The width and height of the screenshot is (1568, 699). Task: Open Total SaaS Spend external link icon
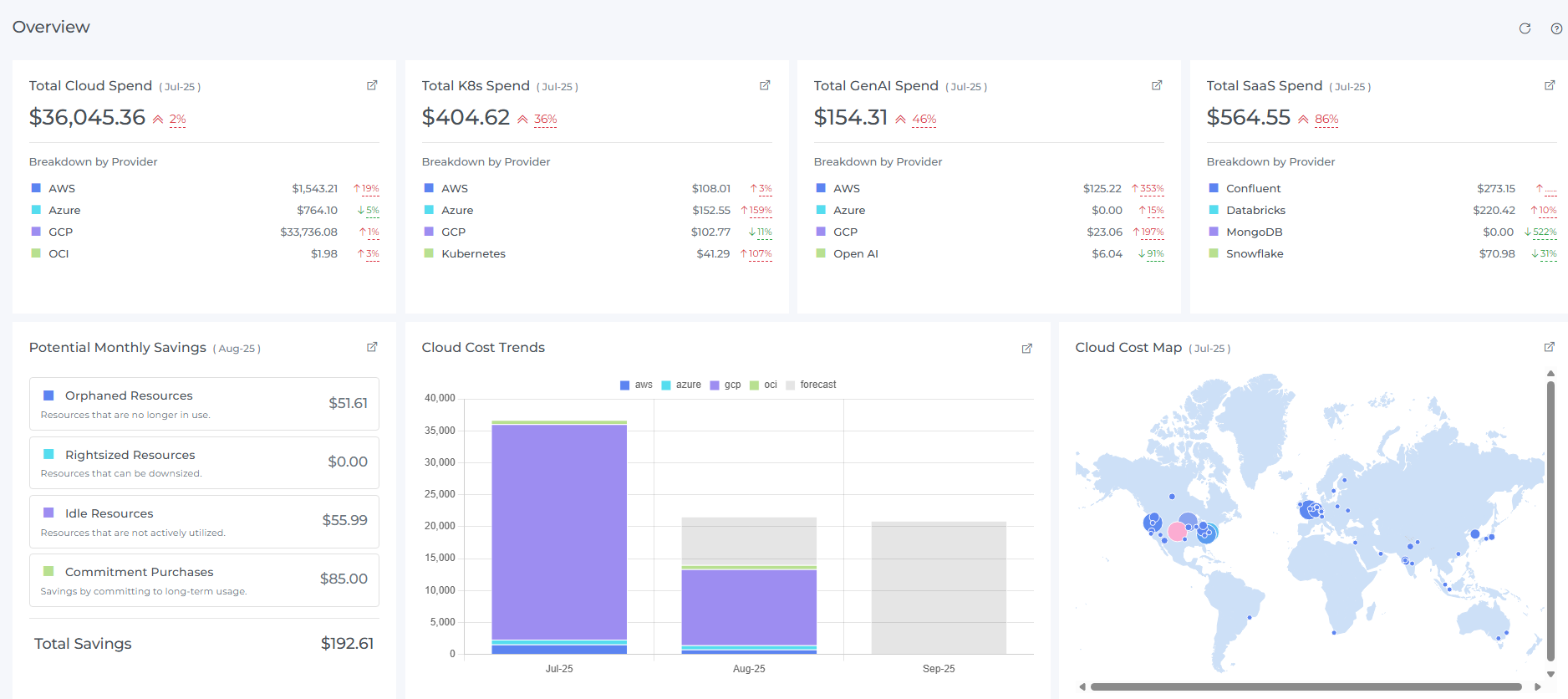coord(1549,85)
